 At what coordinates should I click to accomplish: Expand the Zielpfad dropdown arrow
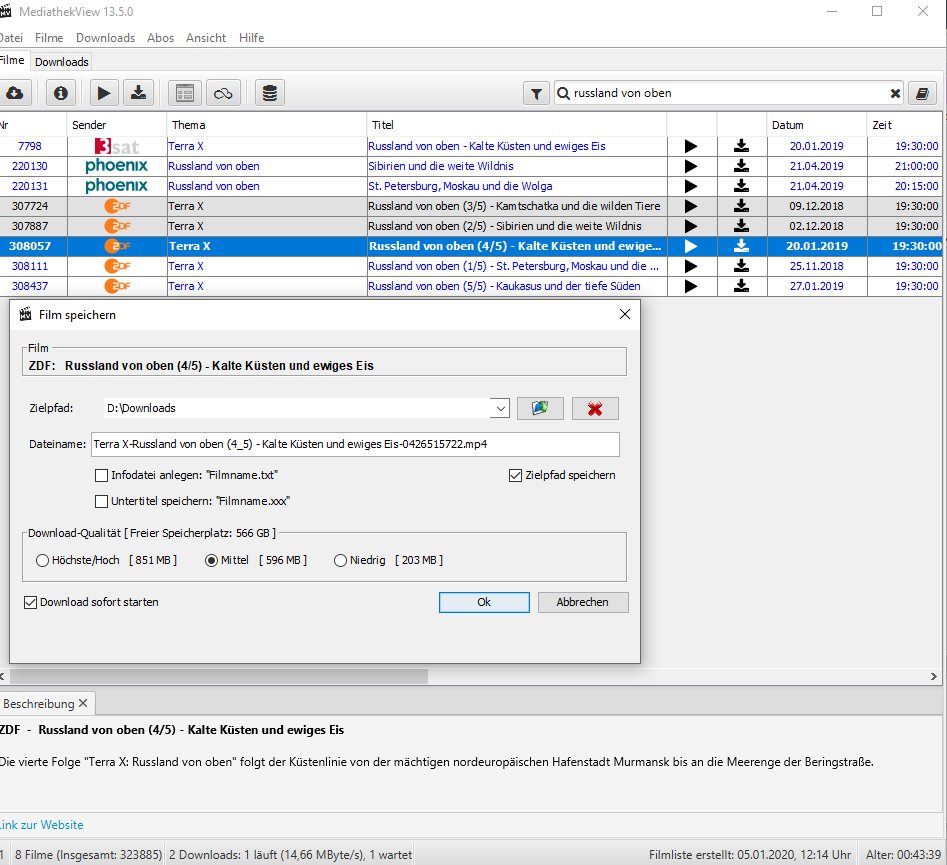500,408
